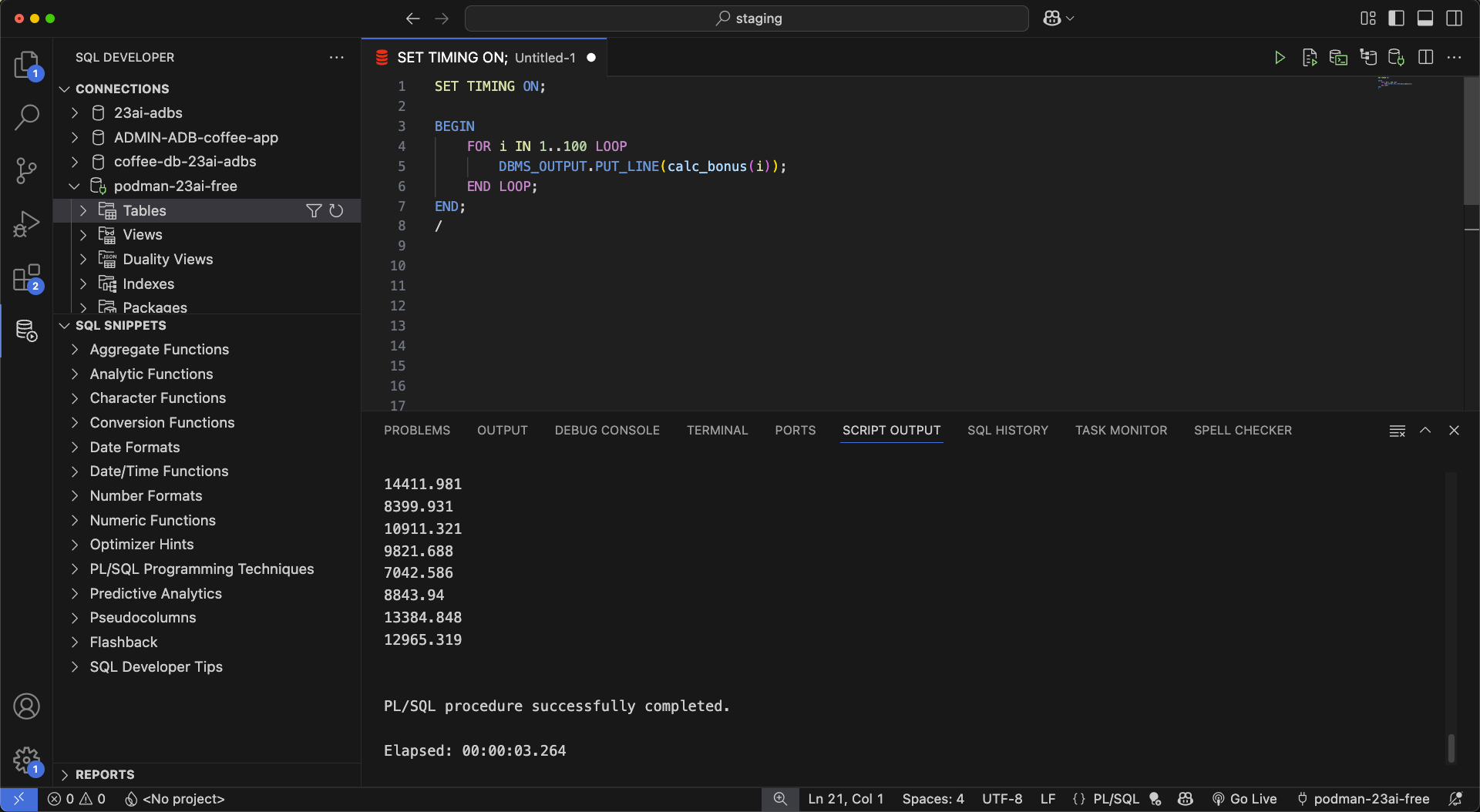Switch to the TERMINAL tab

point(717,431)
